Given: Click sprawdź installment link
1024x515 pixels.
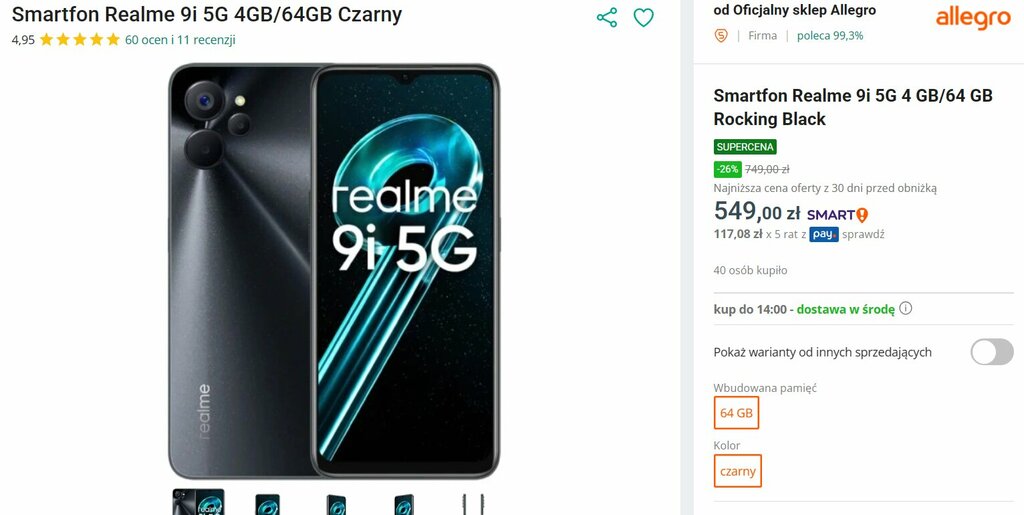Looking at the screenshot, I should click(x=863, y=234).
